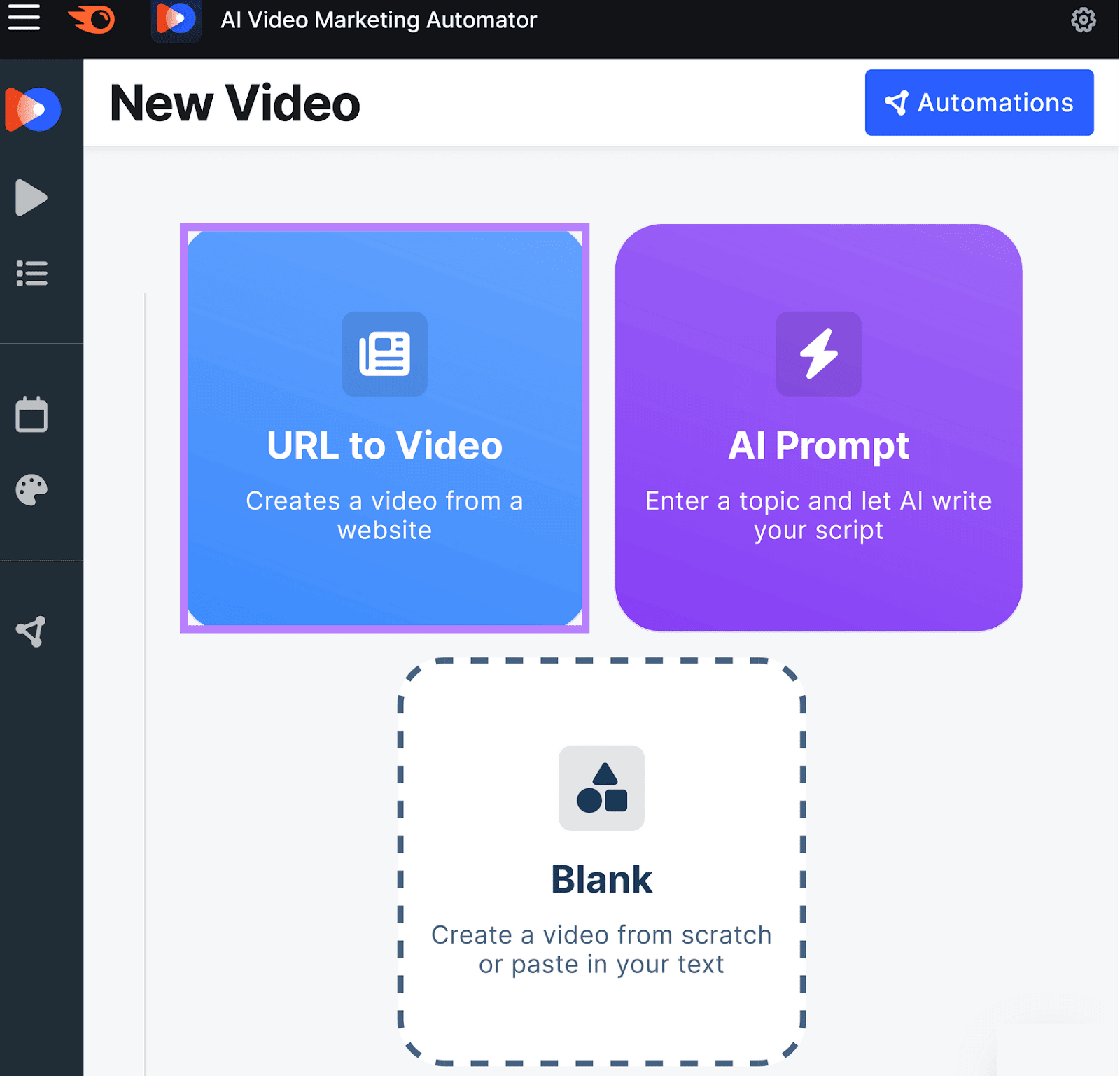The image size is (1120, 1076).
Task: Click the app logo in the sidebar top
Action: pyautogui.click(x=33, y=108)
